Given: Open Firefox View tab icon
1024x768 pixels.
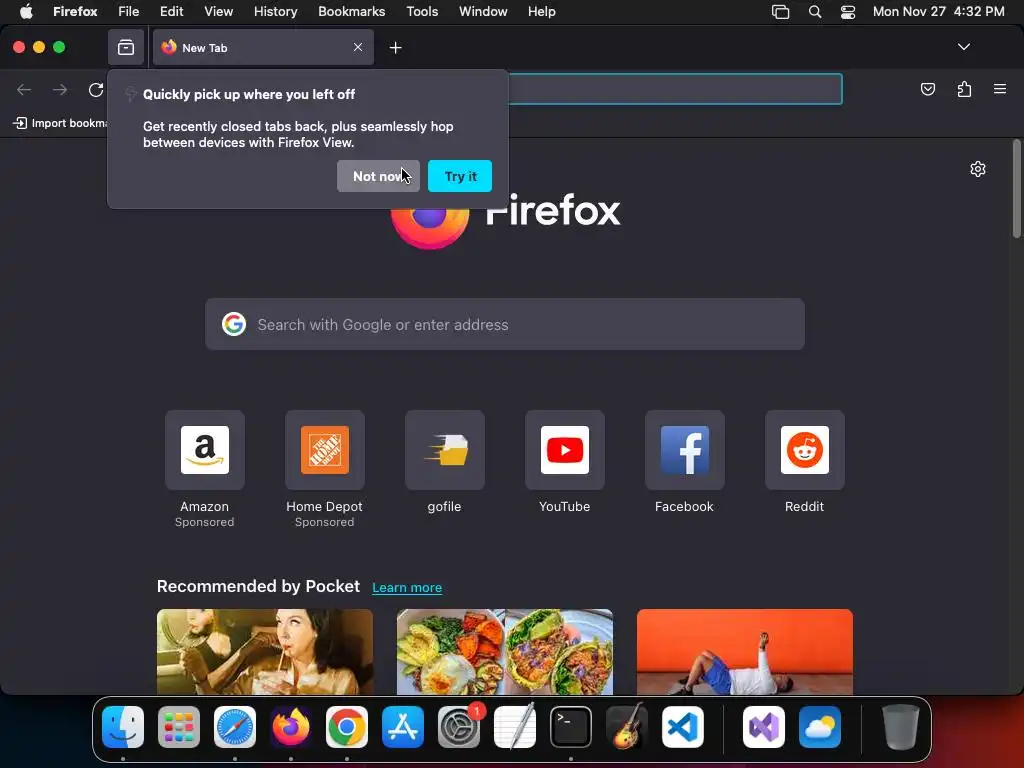Looking at the screenshot, I should (125, 47).
